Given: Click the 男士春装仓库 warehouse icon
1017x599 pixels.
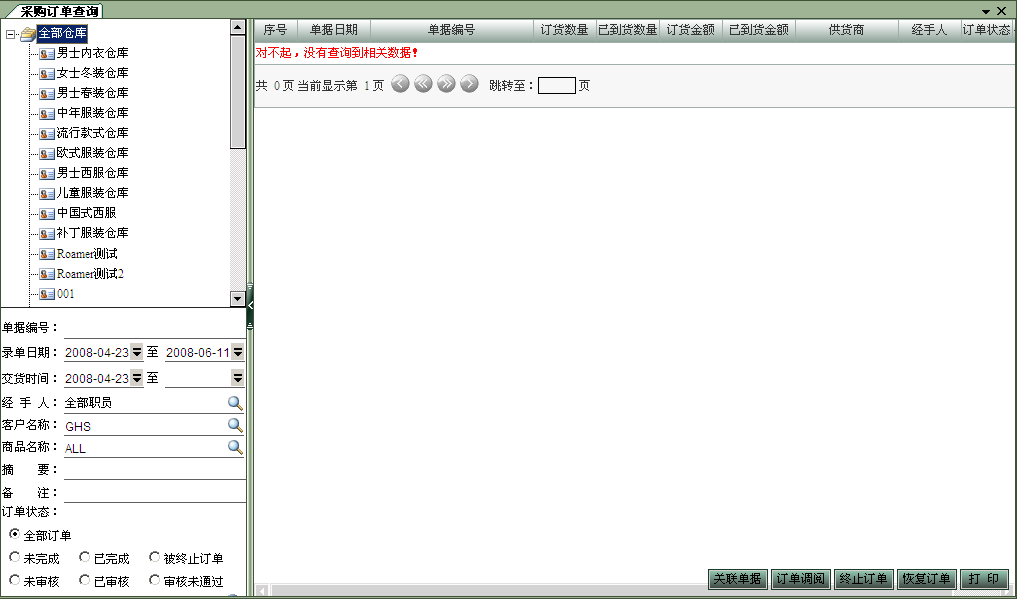Looking at the screenshot, I should [47, 94].
